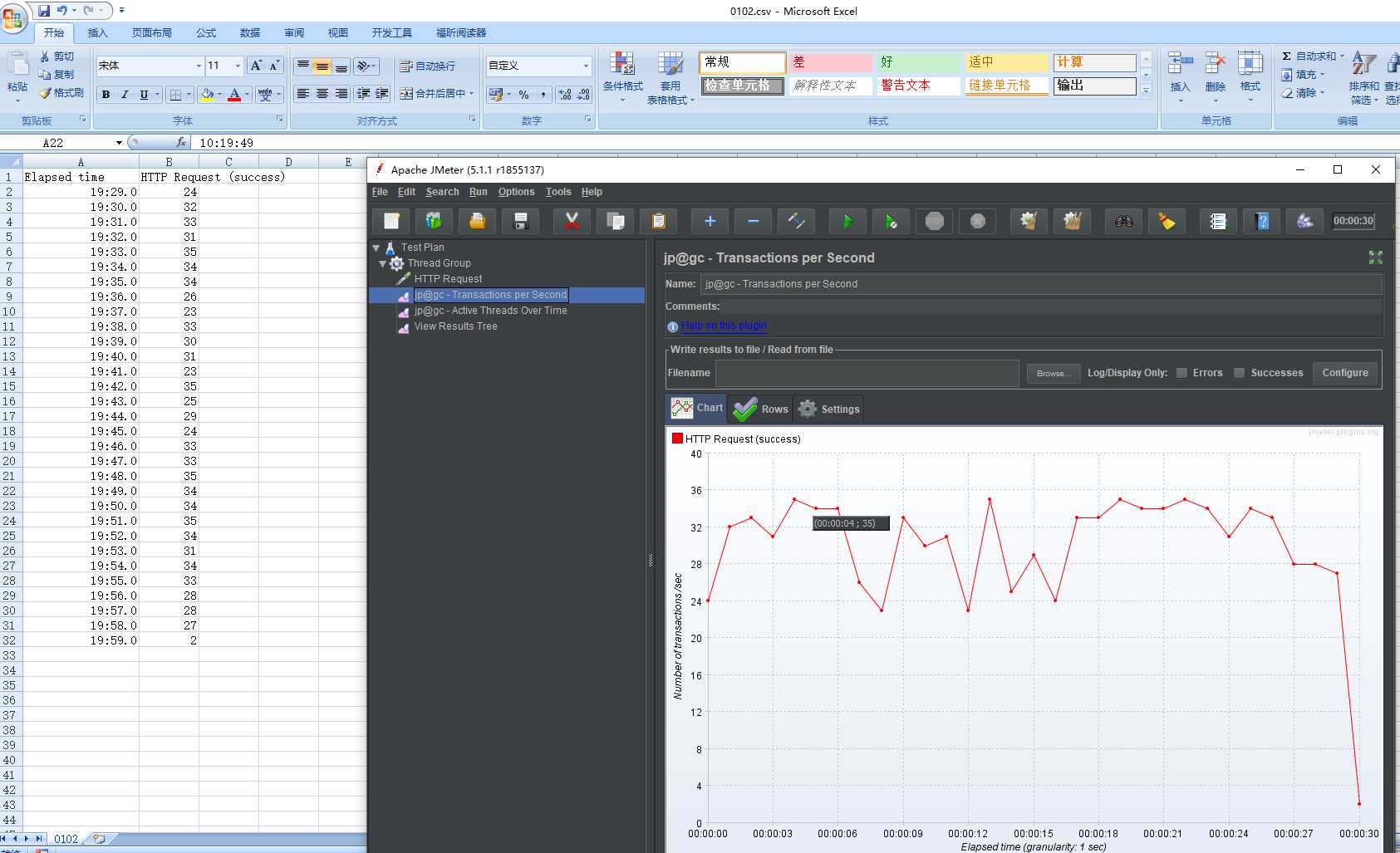Open JMeter Options menu
Screen dimensions: 1400x853
[516, 192]
